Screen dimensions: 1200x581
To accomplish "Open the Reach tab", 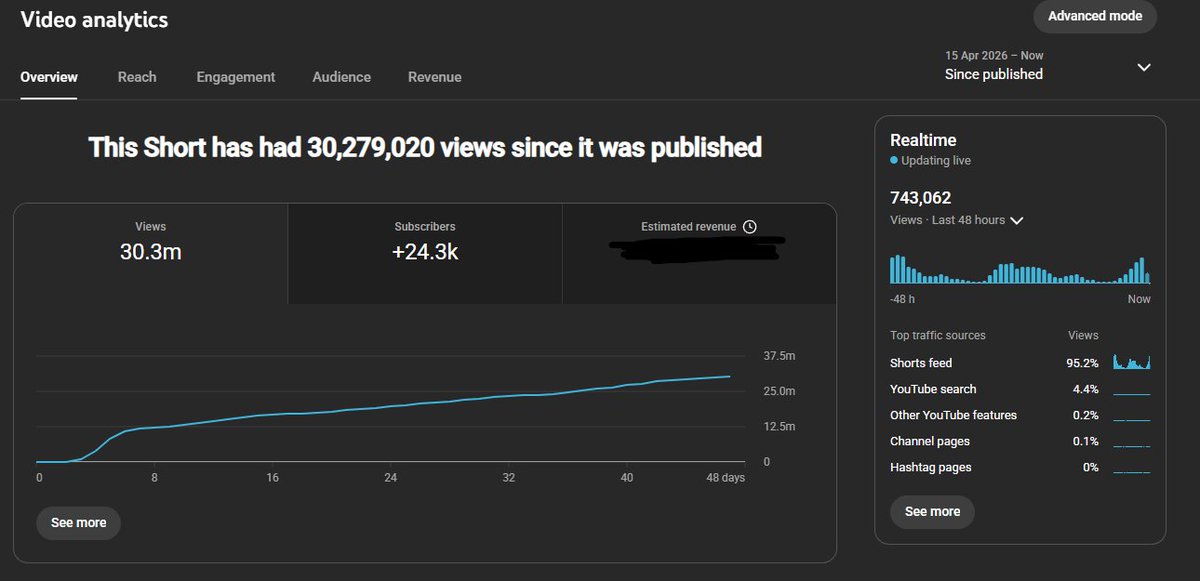I will click(137, 77).
